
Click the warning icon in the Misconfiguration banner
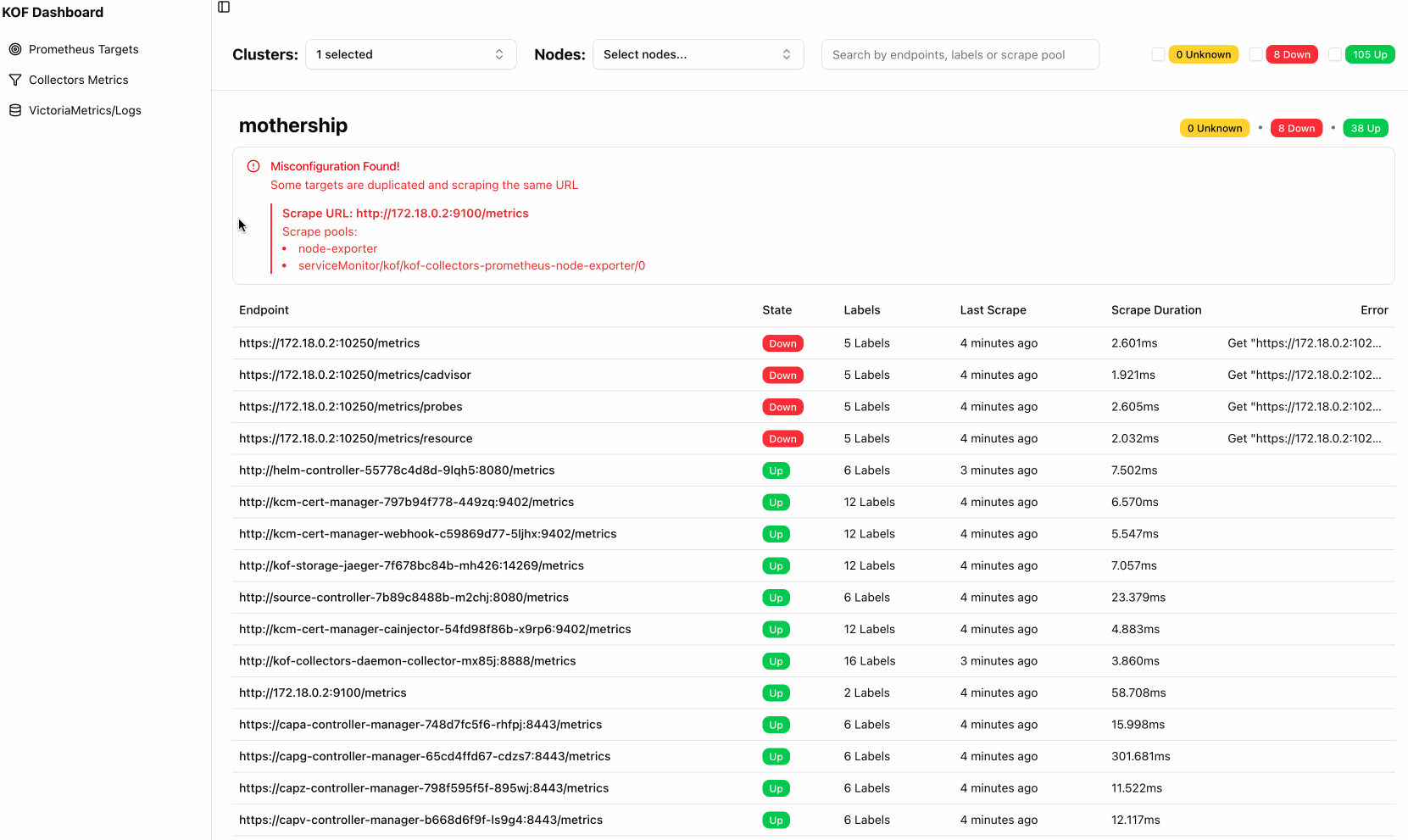(253, 166)
